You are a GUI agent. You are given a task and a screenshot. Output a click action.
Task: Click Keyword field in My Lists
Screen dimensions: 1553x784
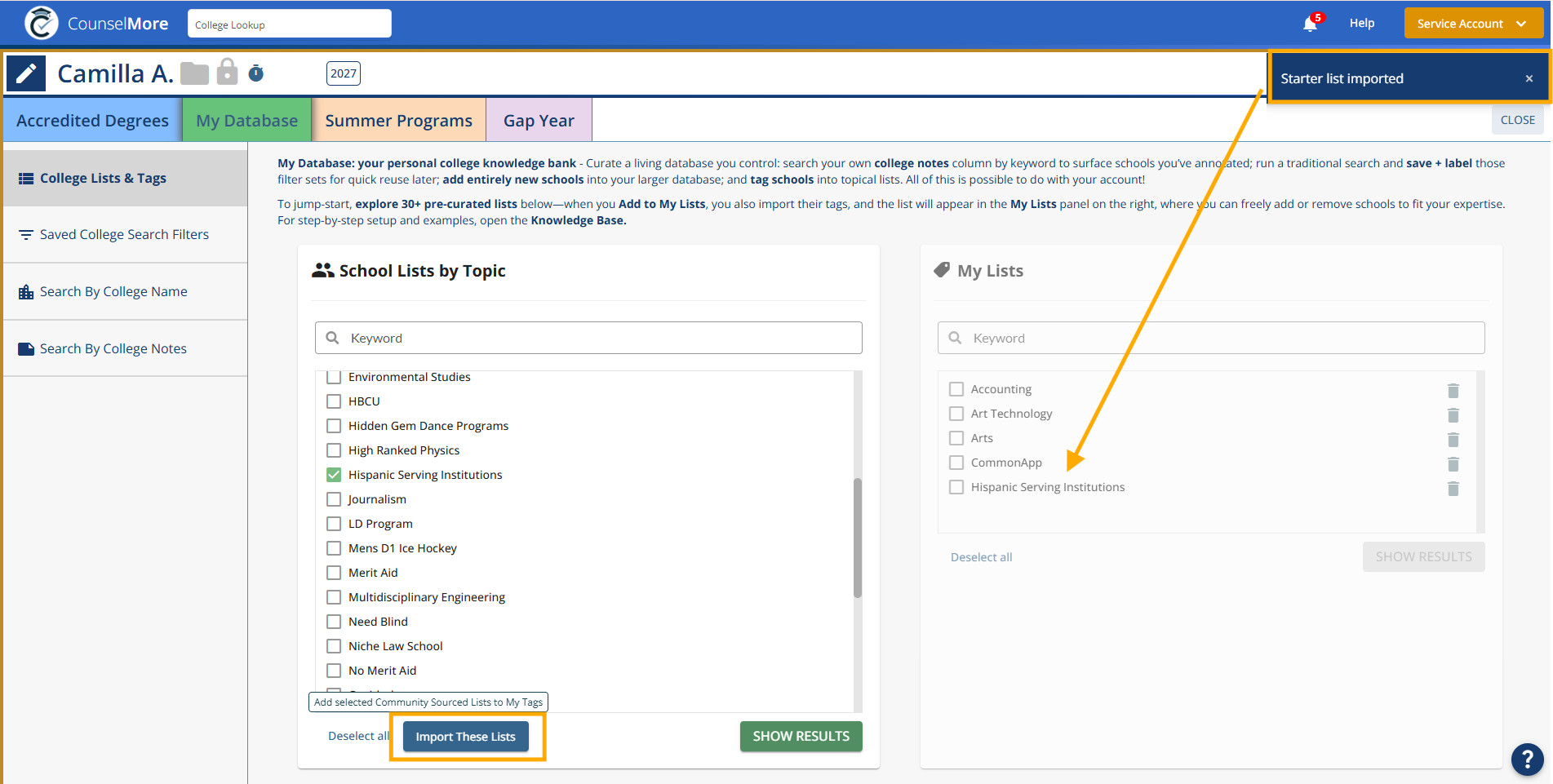click(1211, 338)
